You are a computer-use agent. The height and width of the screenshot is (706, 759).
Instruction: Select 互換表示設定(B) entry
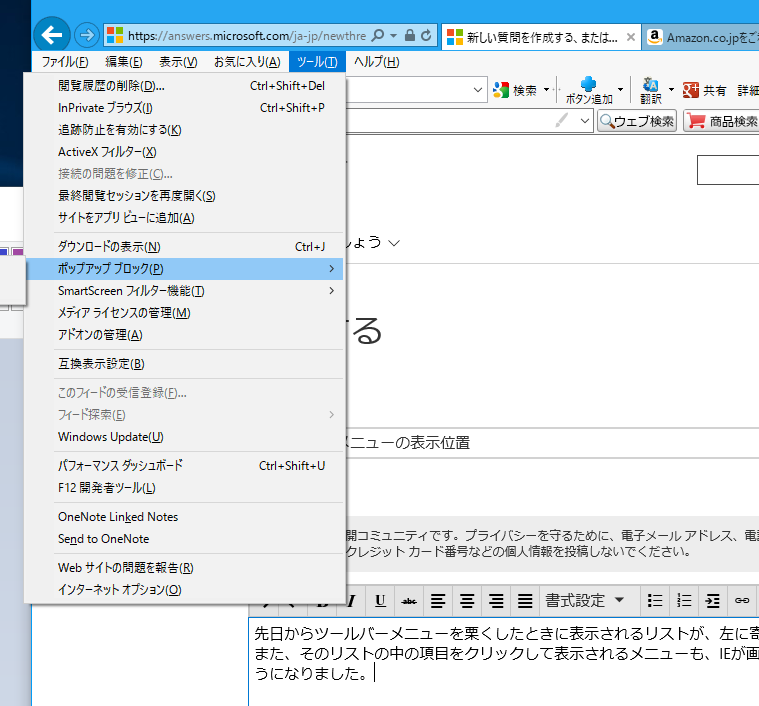(x=185, y=364)
